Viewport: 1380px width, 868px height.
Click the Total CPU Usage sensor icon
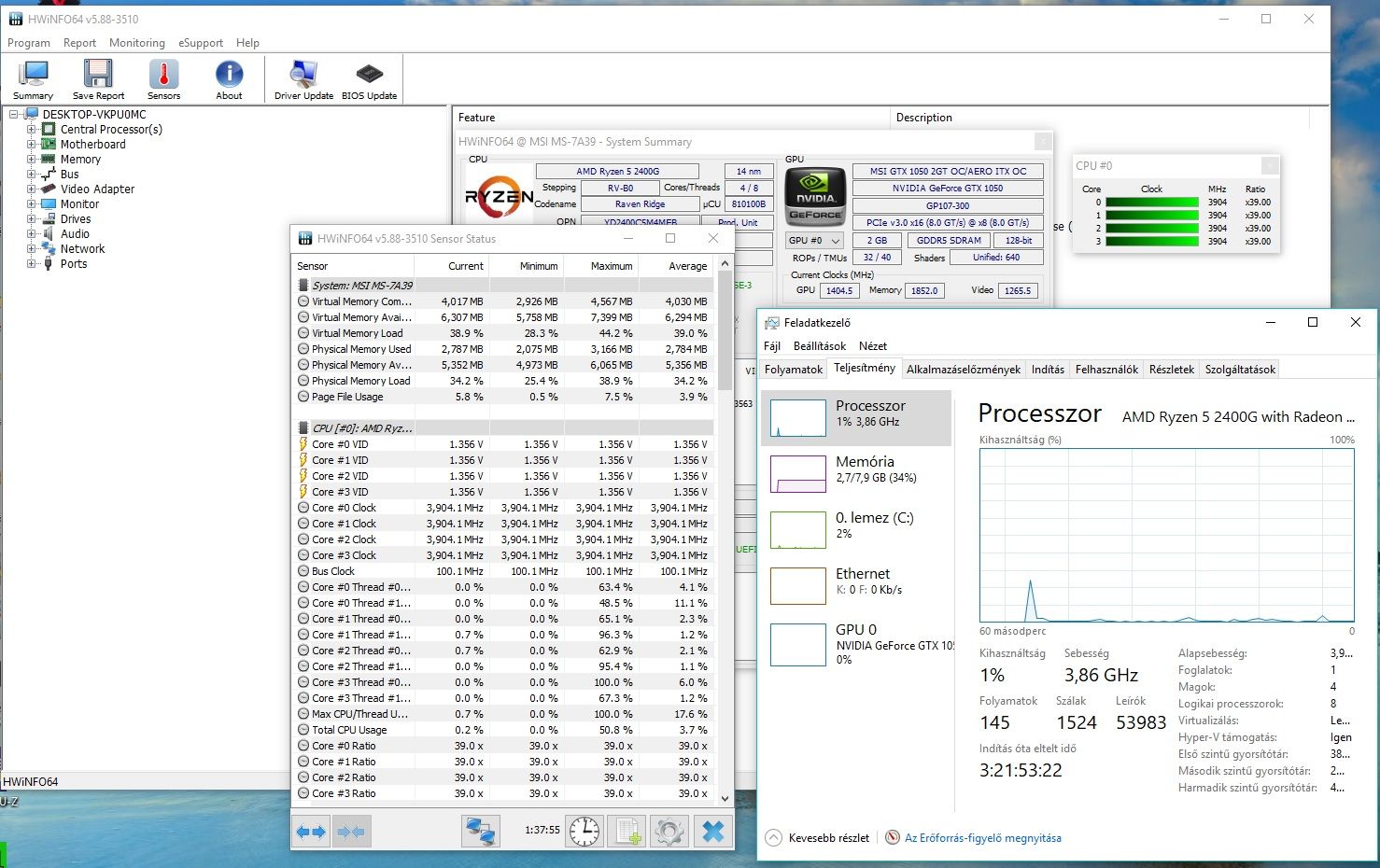[303, 730]
